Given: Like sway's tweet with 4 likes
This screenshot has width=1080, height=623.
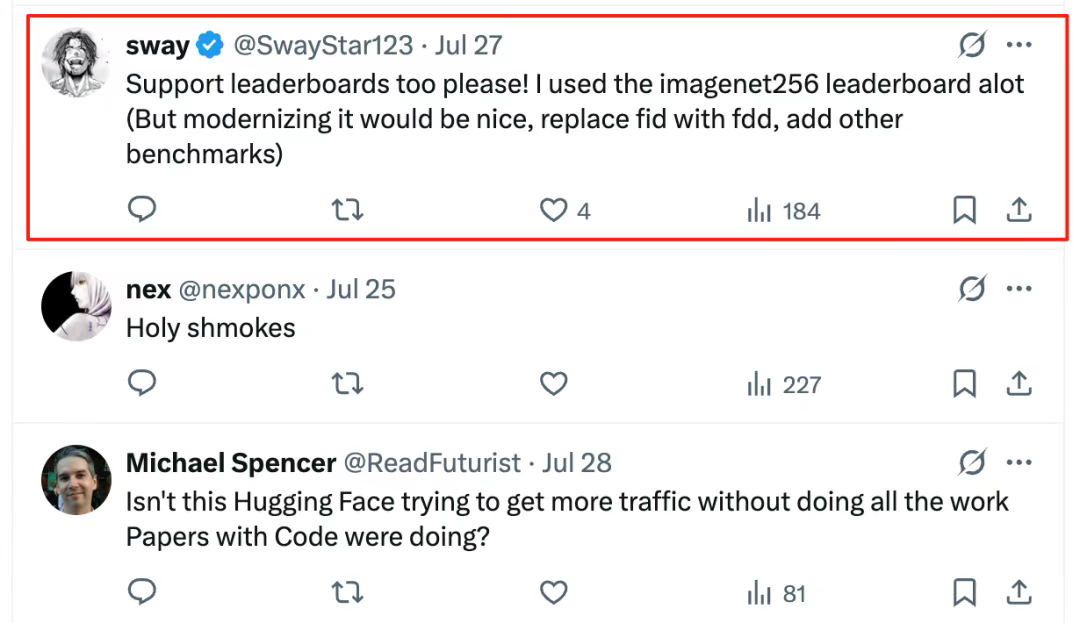Looking at the screenshot, I should (553, 210).
